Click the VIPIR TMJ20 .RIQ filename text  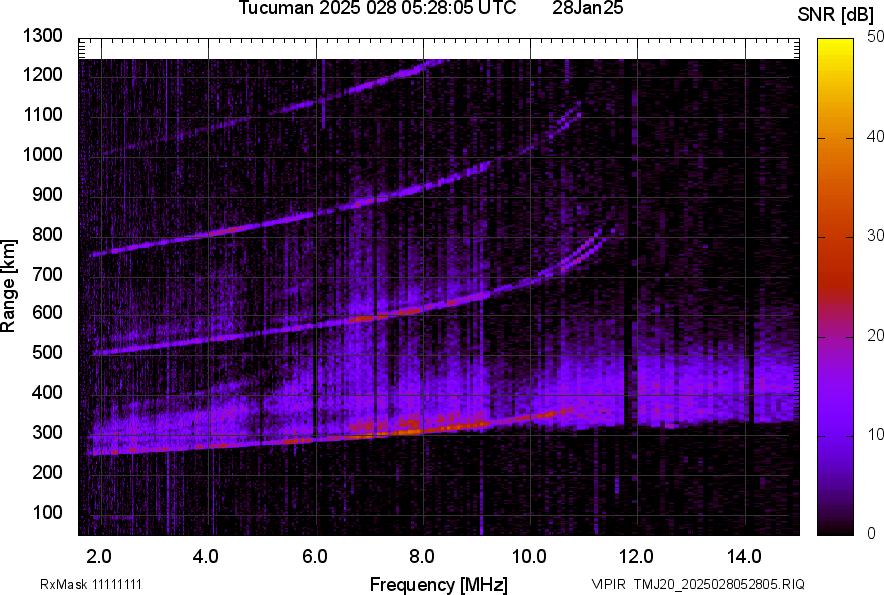pyautogui.click(x=697, y=584)
